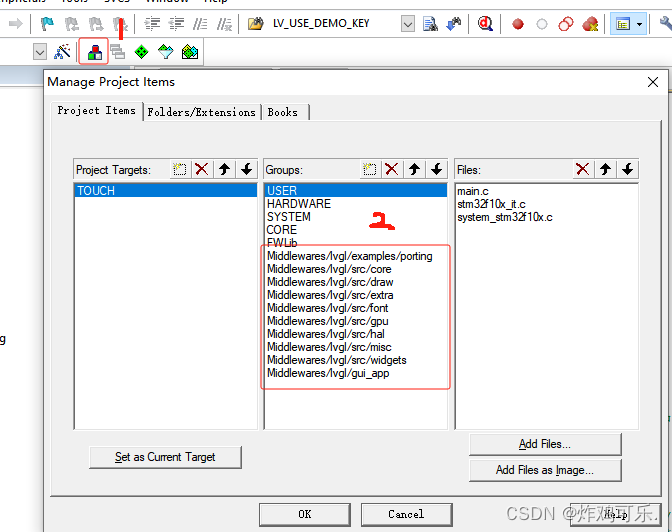
Task: Open the Pack Installer icon
Action: (x=190, y=52)
